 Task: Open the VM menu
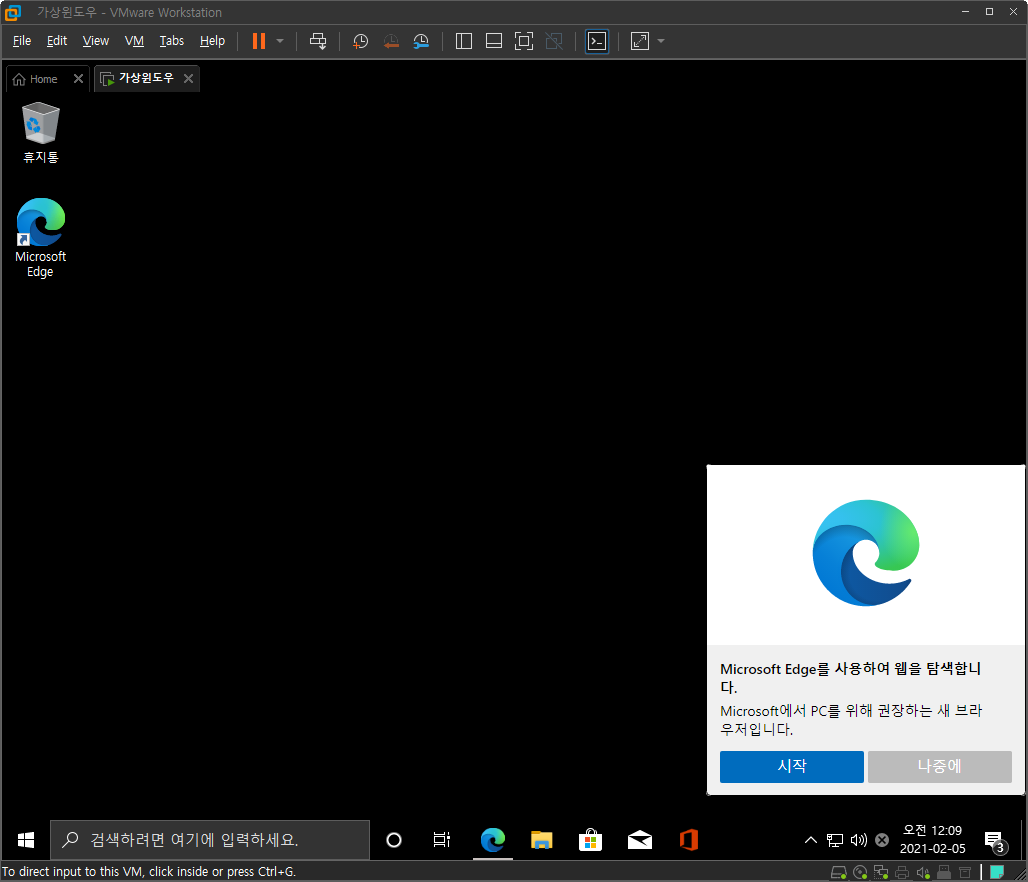click(x=134, y=41)
